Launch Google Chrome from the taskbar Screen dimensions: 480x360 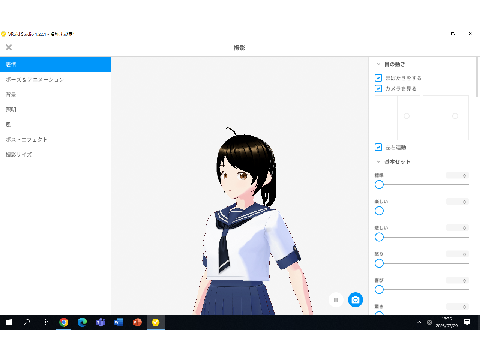(64, 322)
